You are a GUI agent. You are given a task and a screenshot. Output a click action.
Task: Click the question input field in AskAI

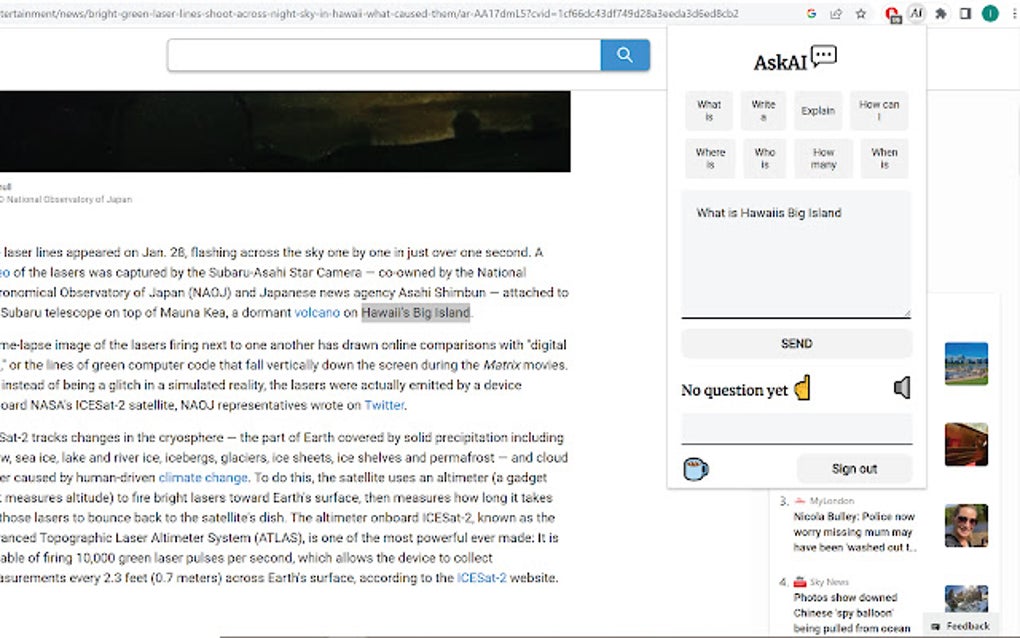(x=796, y=250)
